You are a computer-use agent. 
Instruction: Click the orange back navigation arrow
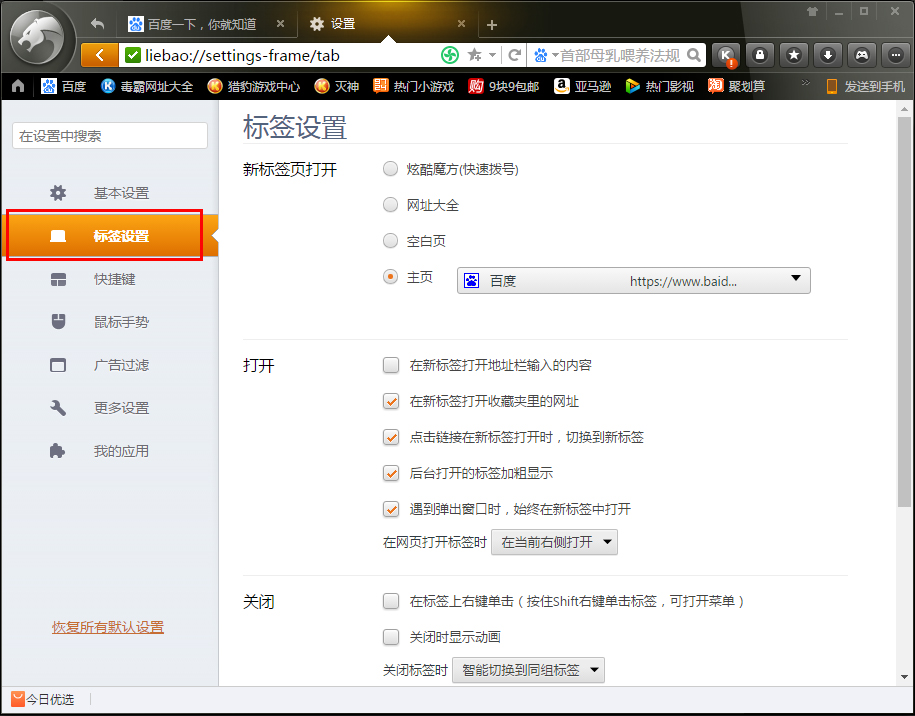click(x=97, y=57)
